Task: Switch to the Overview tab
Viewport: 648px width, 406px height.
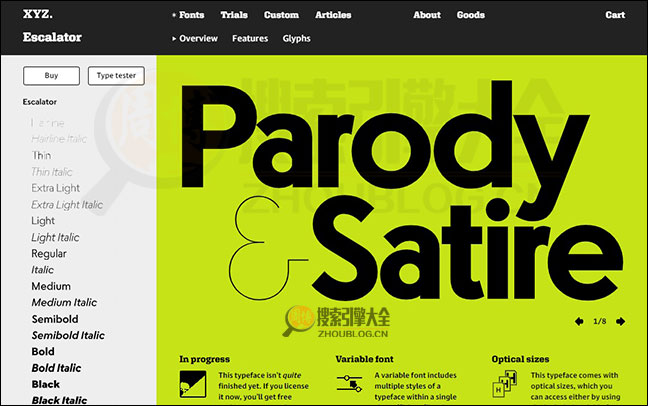Action: tap(198, 38)
